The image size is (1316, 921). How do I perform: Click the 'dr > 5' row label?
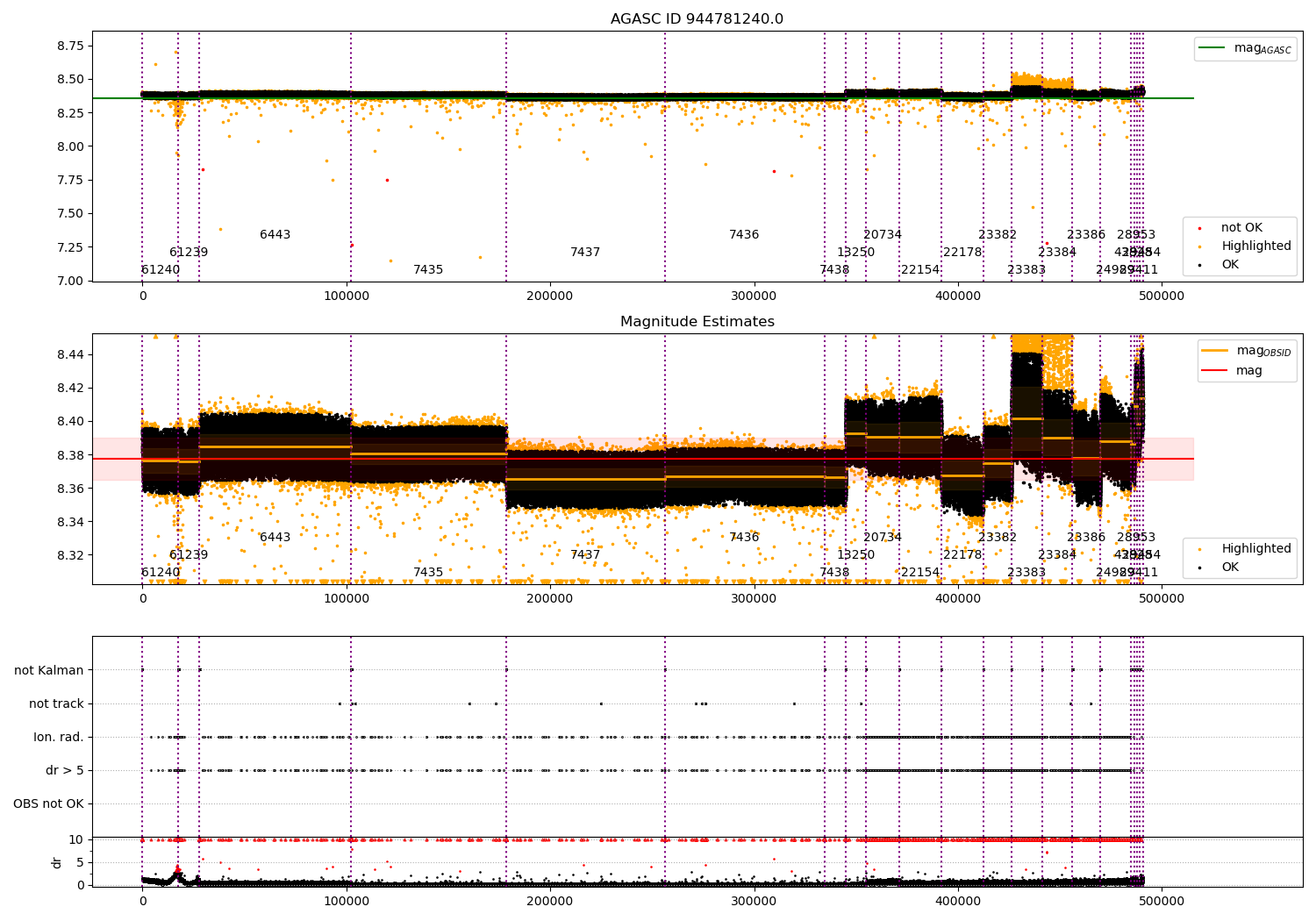click(65, 771)
